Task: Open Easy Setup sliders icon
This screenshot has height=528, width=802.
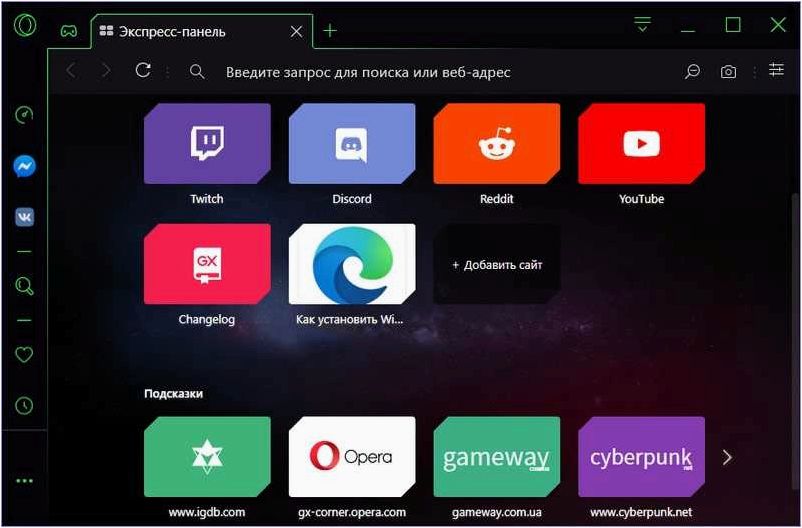Action: coord(776,70)
